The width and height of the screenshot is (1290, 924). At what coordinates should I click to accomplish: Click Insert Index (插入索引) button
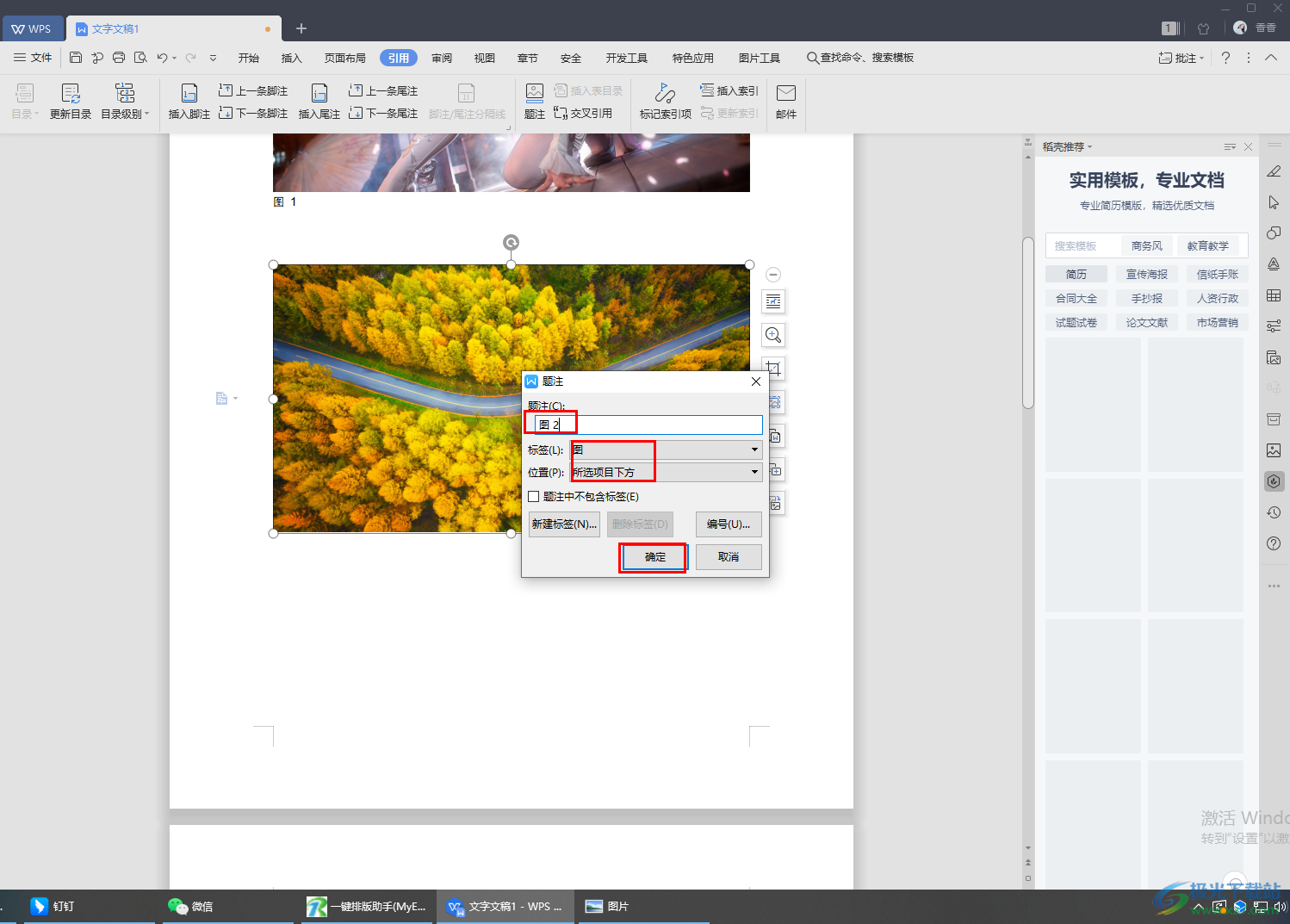tap(729, 90)
